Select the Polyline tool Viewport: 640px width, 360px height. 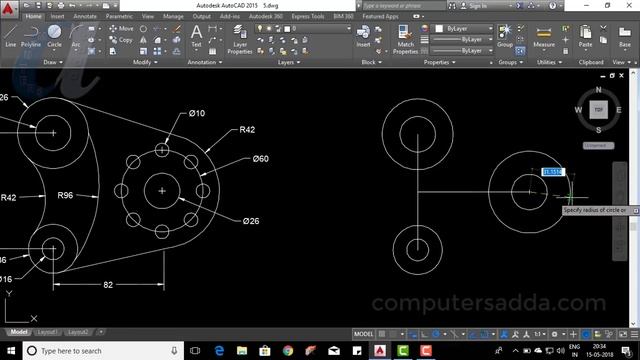tap(31, 36)
